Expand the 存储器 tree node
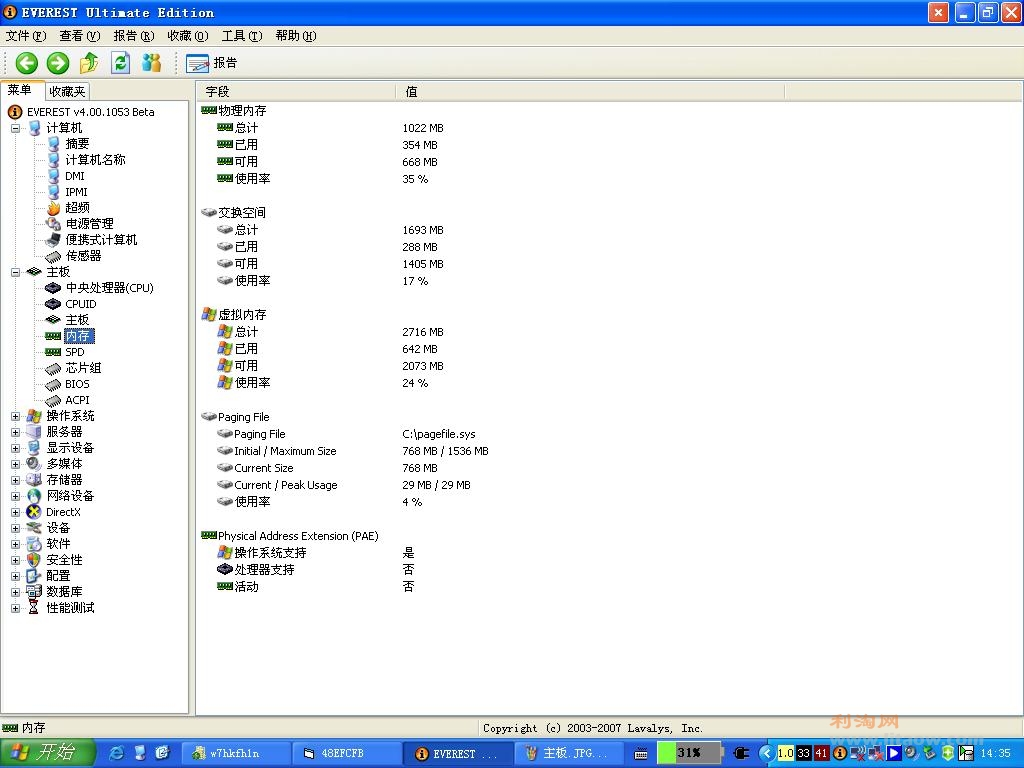1024x768 pixels. (16, 480)
